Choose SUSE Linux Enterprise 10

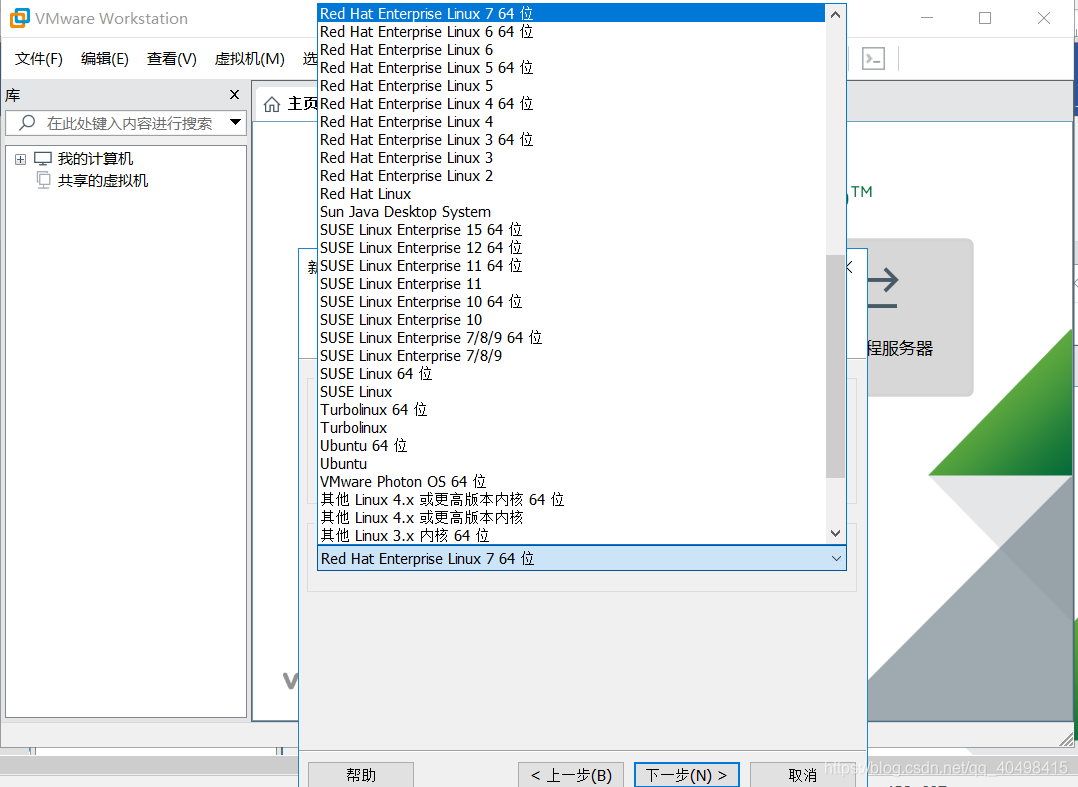tap(571, 320)
